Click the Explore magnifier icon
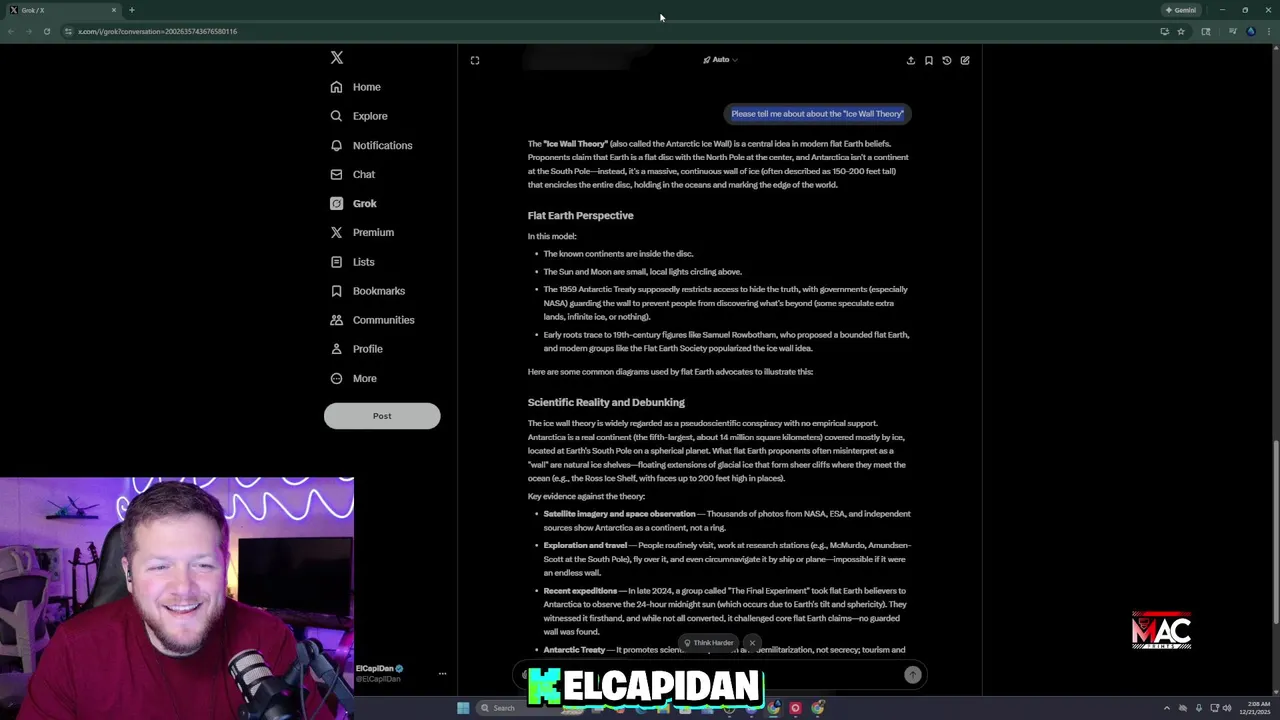 point(337,116)
